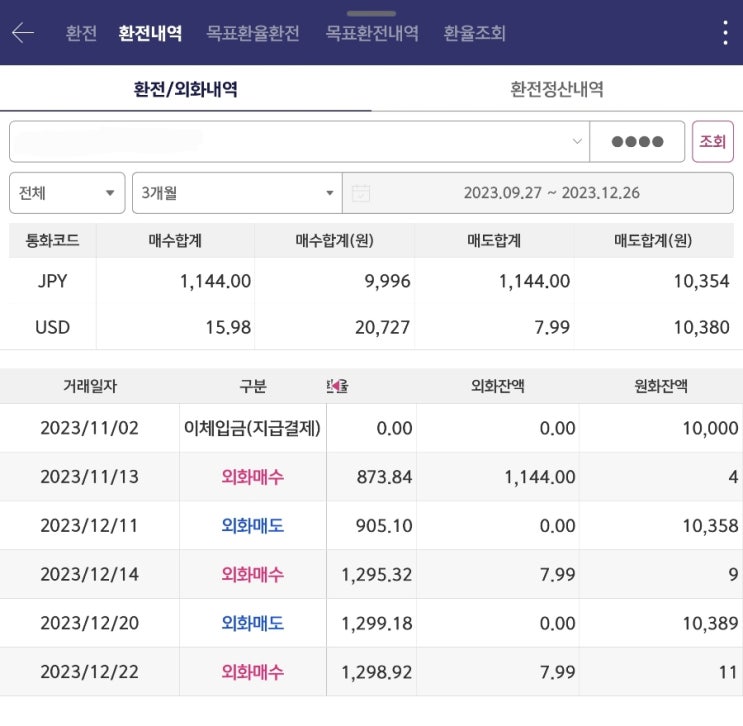743x726 pixels.
Task: Tap the back arrow icon
Action: point(23,33)
